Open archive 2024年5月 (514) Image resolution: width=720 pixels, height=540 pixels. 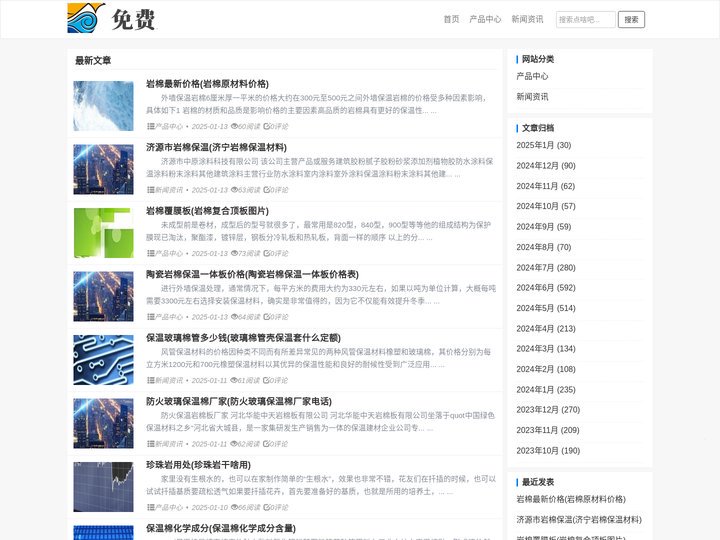coord(546,308)
